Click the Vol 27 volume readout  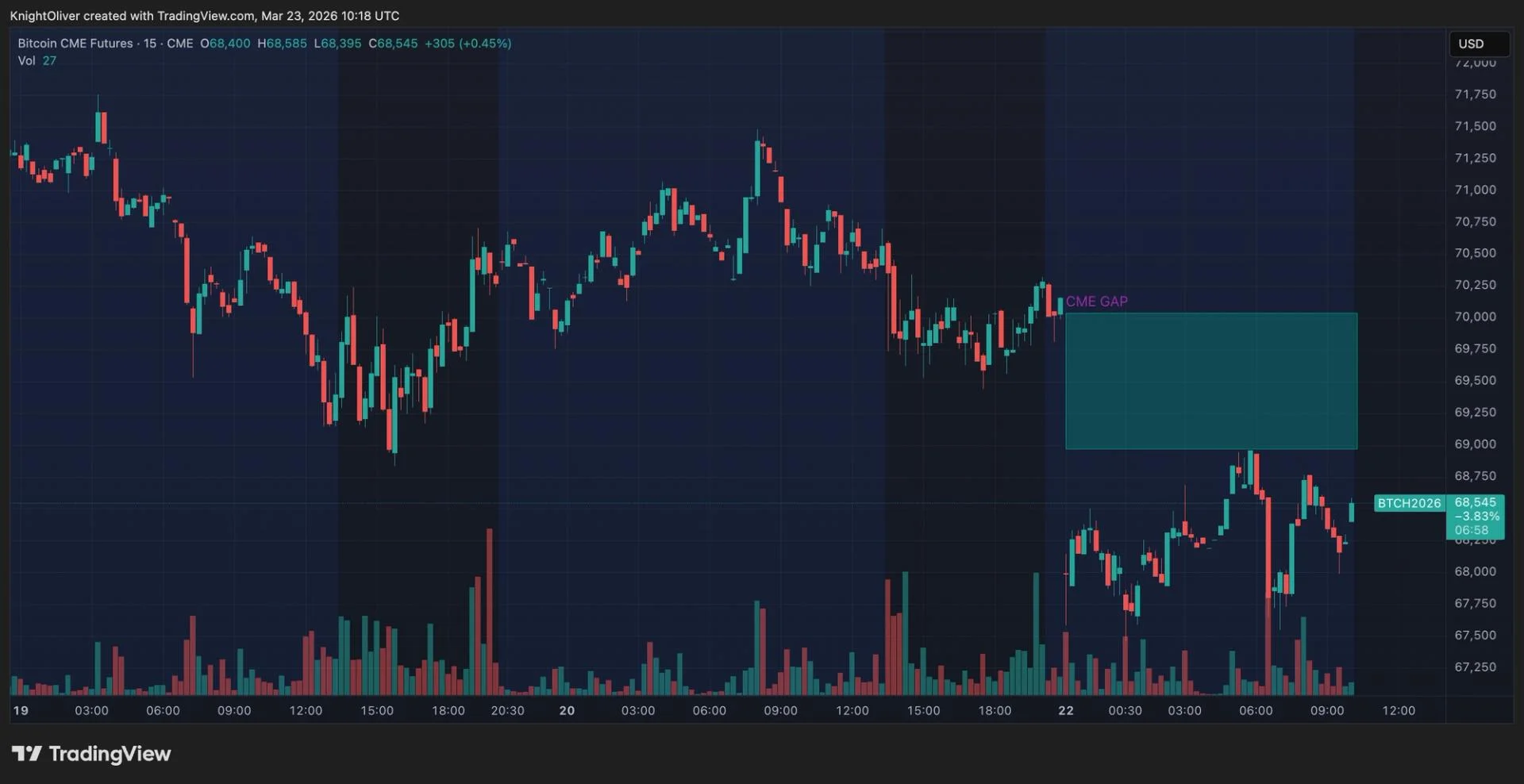[37, 60]
